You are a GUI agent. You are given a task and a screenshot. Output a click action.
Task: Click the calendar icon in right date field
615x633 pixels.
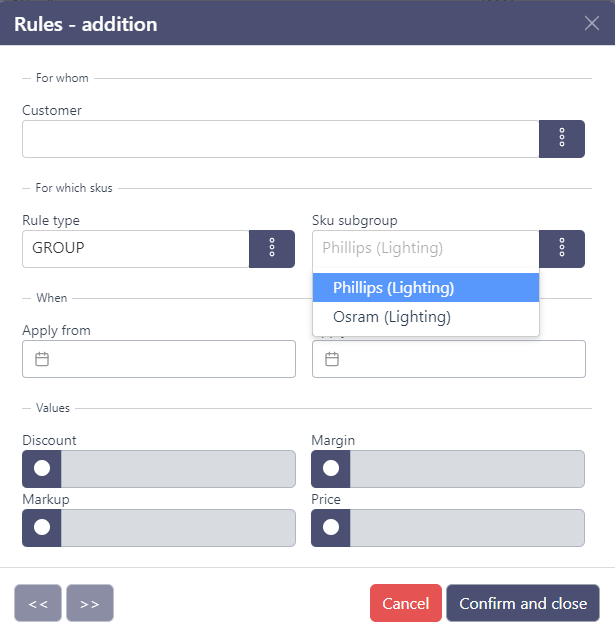(332, 359)
